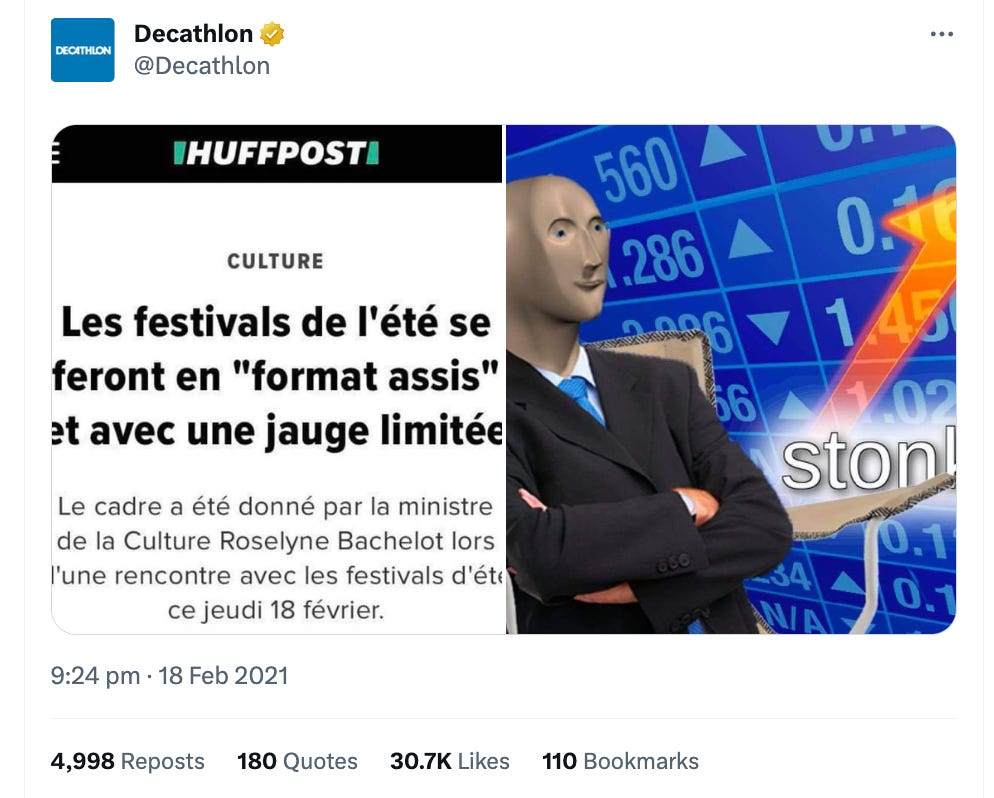Click the 9:24 pm timestamp
This screenshot has height=798, width=994.
[95, 676]
